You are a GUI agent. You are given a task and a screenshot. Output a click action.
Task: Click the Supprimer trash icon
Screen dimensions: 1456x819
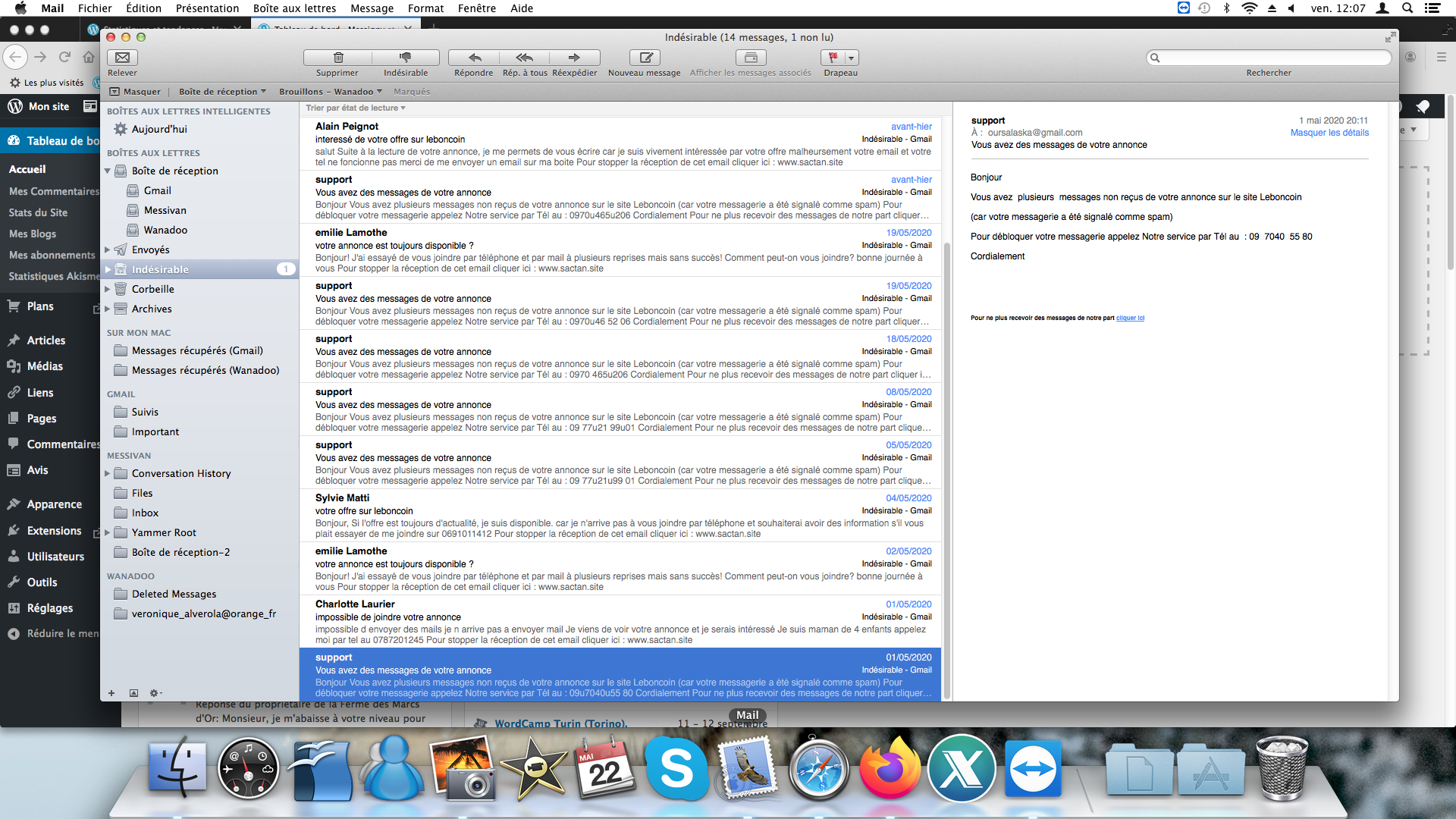tap(338, 58)
